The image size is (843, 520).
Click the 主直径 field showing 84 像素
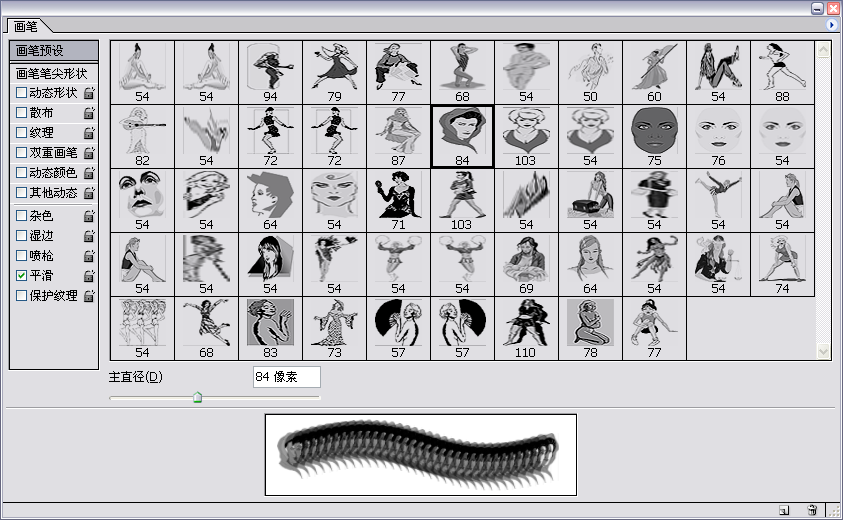click(287, 377)
